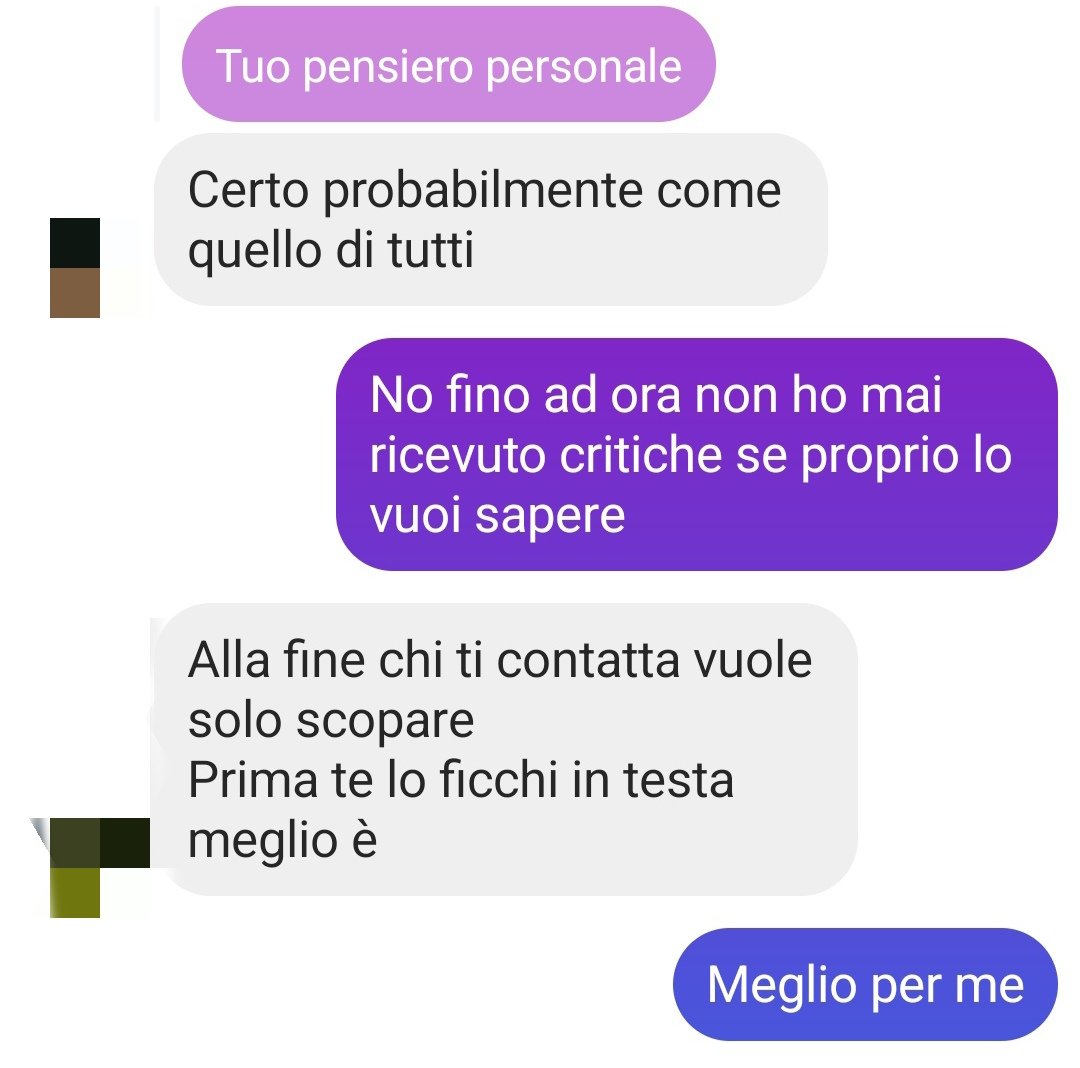The image size is (1080, 1068).
Task: Click the thin reply line beside the quoted message
Action: (157, 65)
